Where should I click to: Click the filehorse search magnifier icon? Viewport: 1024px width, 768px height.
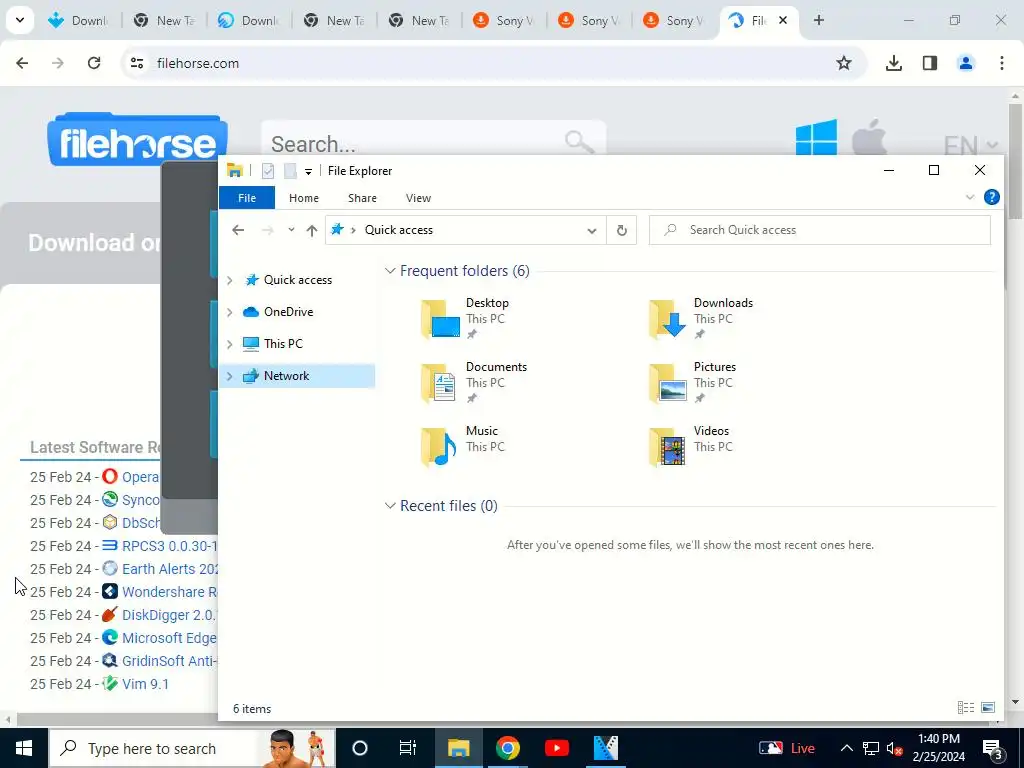point(579,142)
